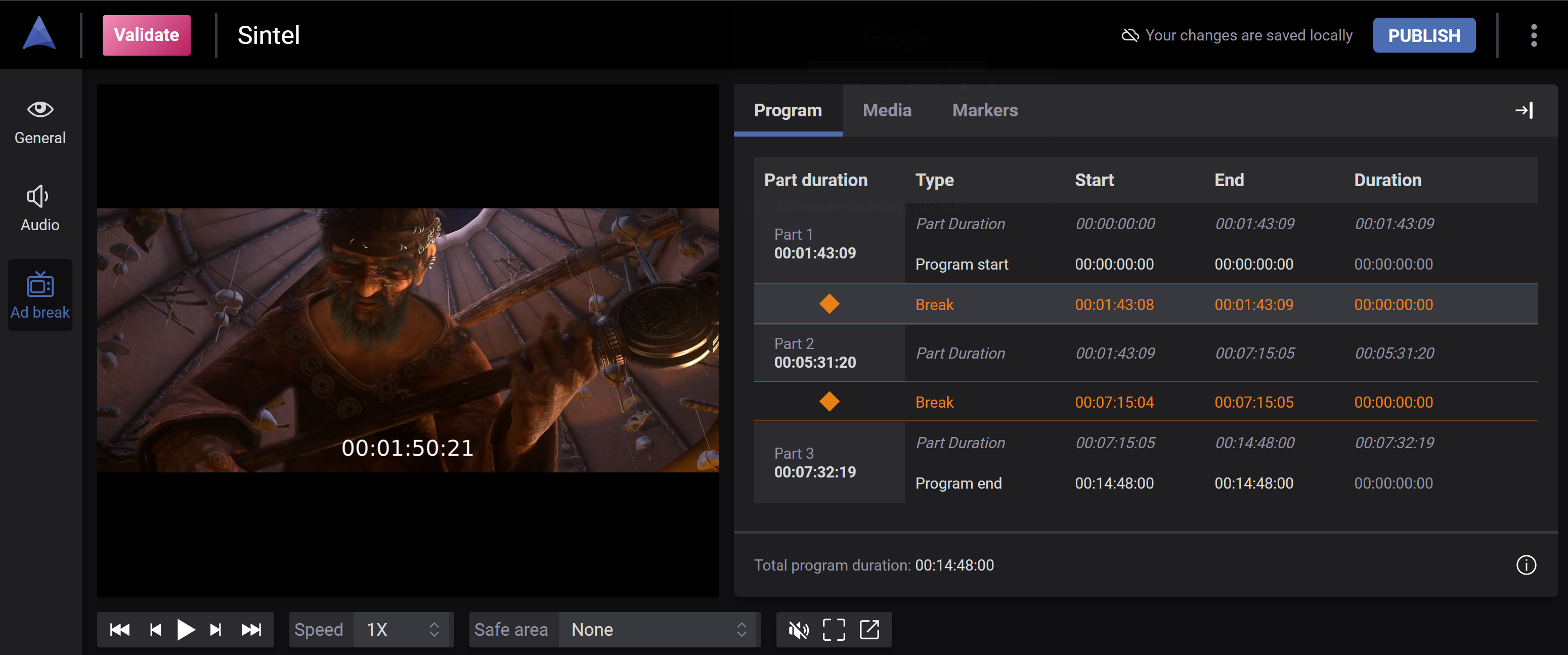Collapse the side panel with arrow icon
The width and height of the screenshot is (1568, 655).
1523,110
